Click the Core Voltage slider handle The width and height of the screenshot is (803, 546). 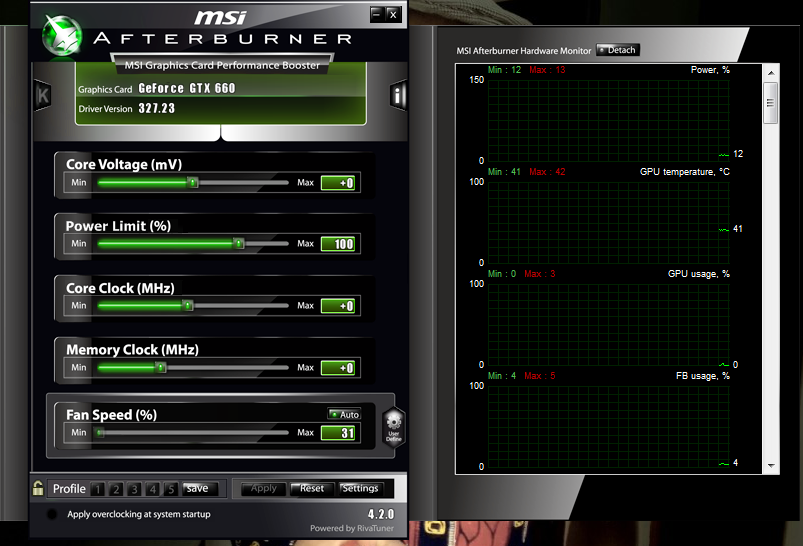tap(193, 182)
